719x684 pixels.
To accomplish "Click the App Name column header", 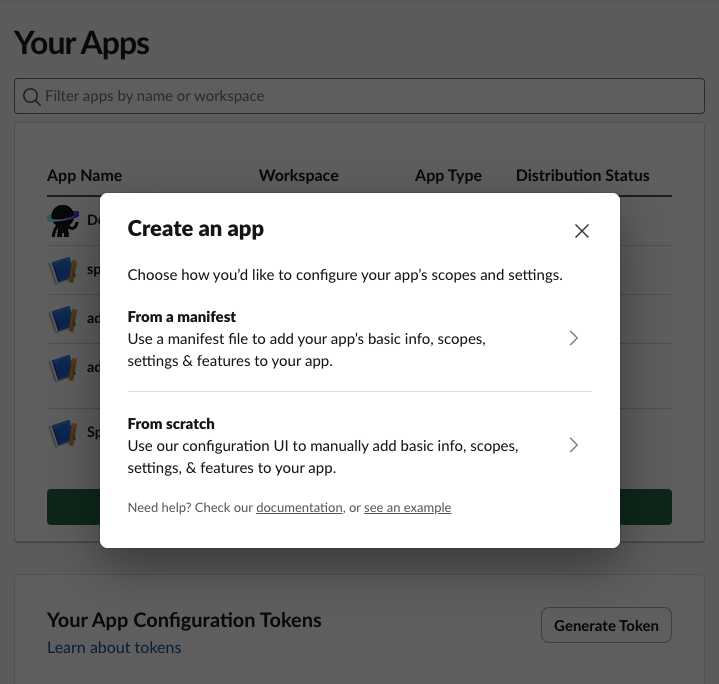I will point(84,175).
